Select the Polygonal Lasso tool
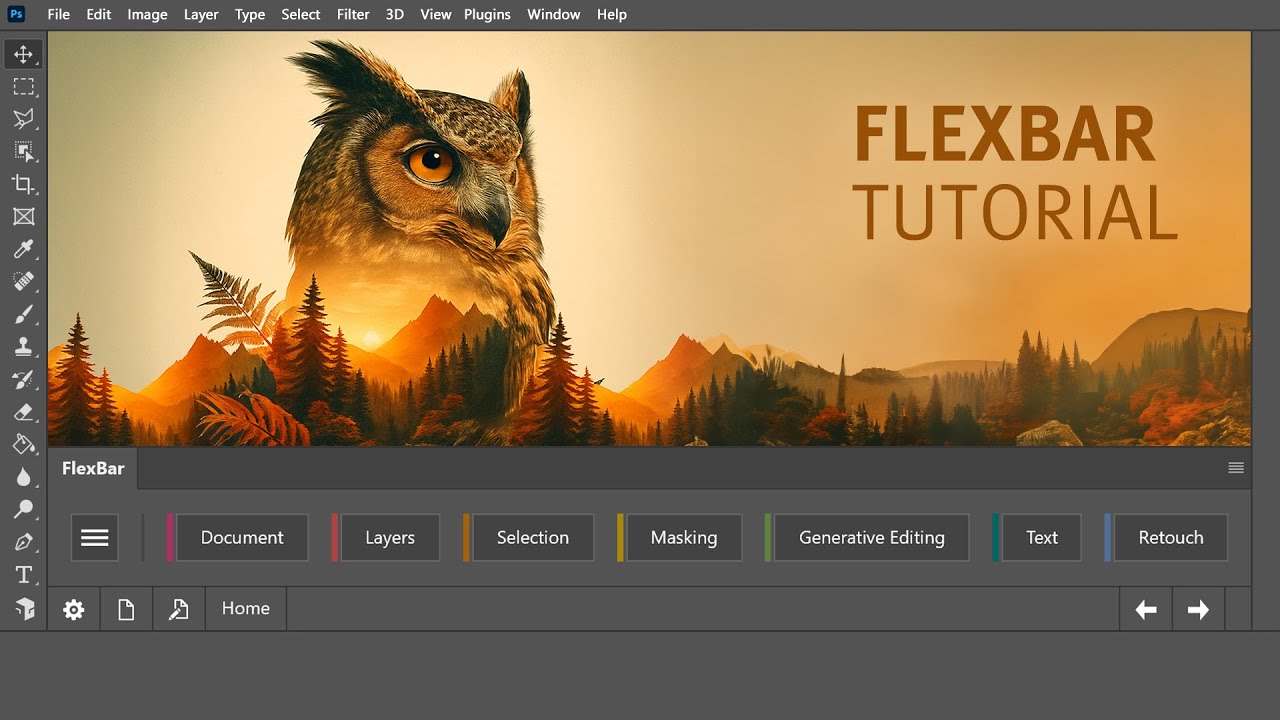The width and height of the screenshot is (1280, 720). (23, 119)
